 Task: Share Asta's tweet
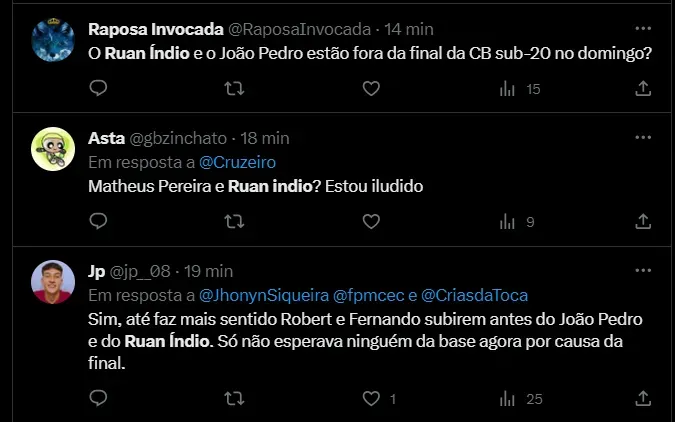click(x=643, y=222)
